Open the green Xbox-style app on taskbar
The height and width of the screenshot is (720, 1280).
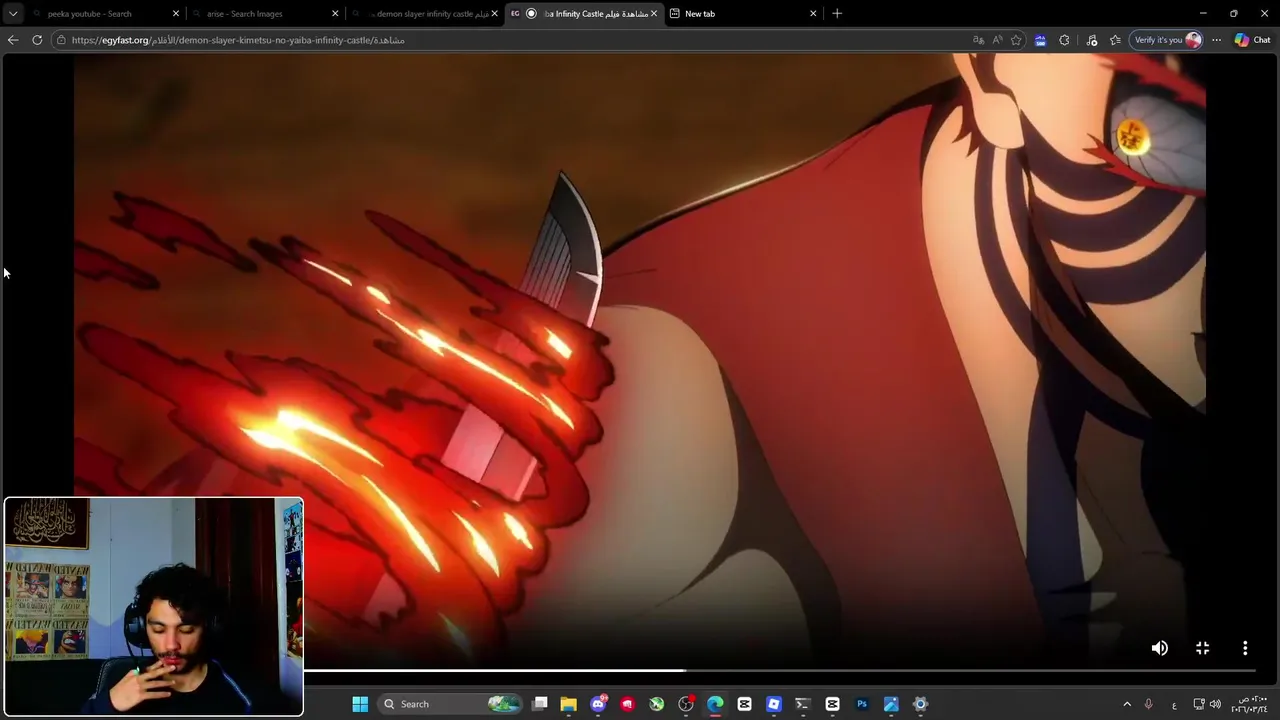656,704
